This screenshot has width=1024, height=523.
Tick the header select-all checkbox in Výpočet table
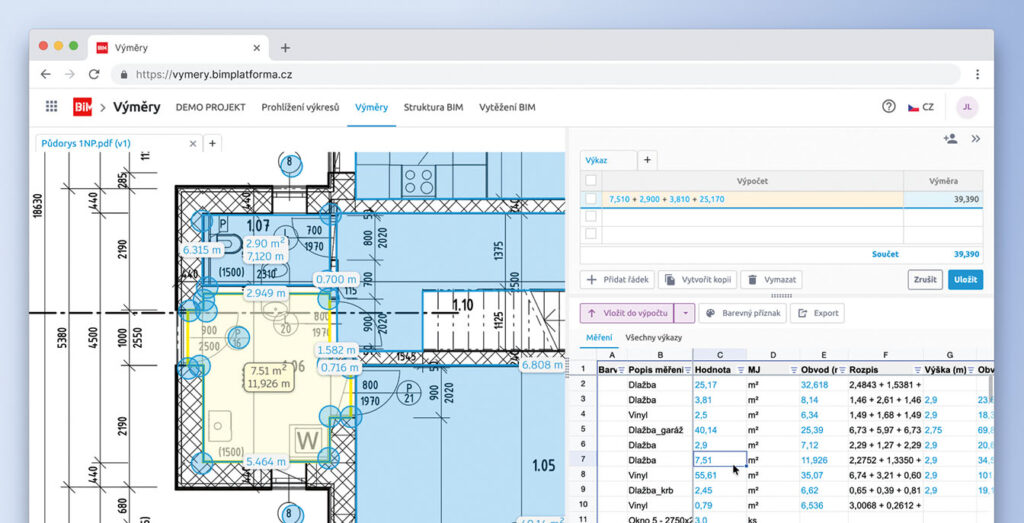tap(591, 180)
